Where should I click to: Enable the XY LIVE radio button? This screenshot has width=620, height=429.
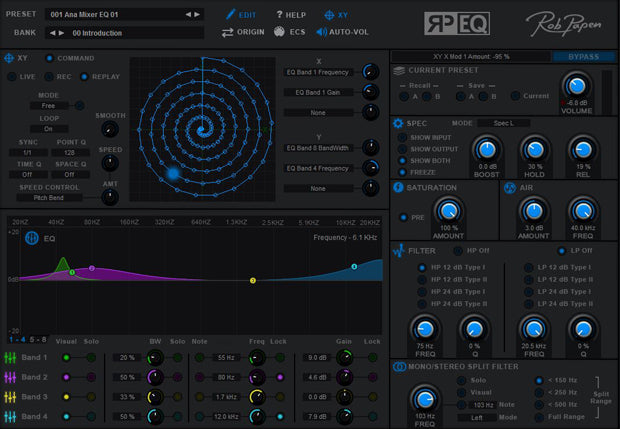pyautogui.click(x=12, y=77)
